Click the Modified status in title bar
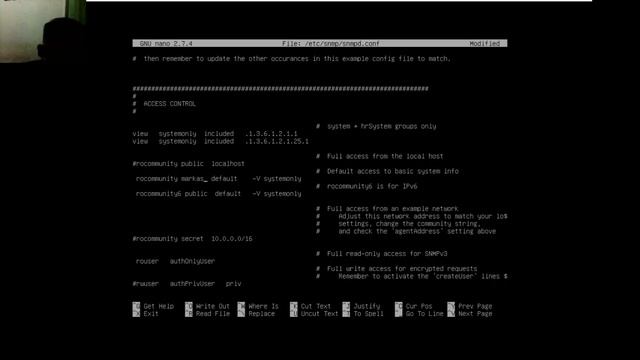The width and height of the screenshot is (640, 360). tap(484, 43)
